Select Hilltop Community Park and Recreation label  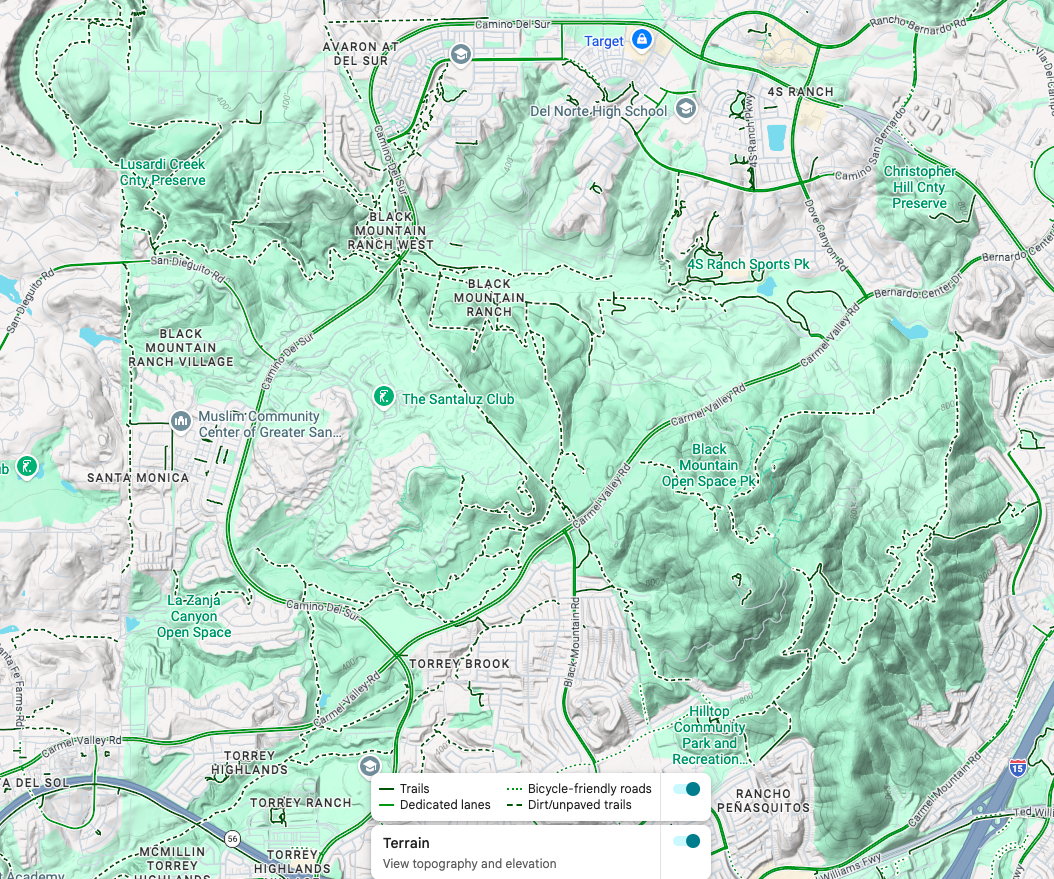point(709,735)
